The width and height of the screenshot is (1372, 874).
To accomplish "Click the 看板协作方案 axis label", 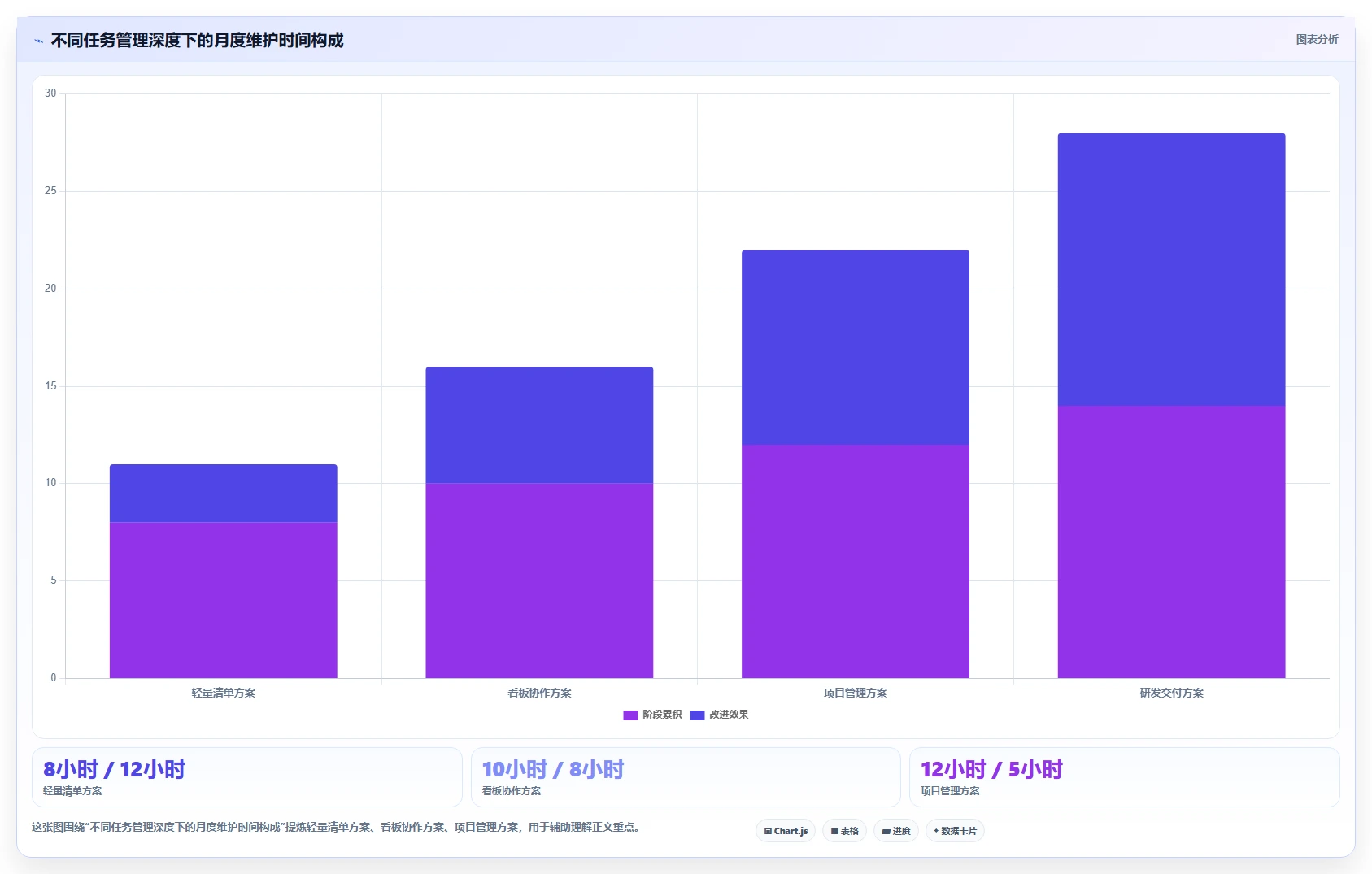I will [539, 693].
